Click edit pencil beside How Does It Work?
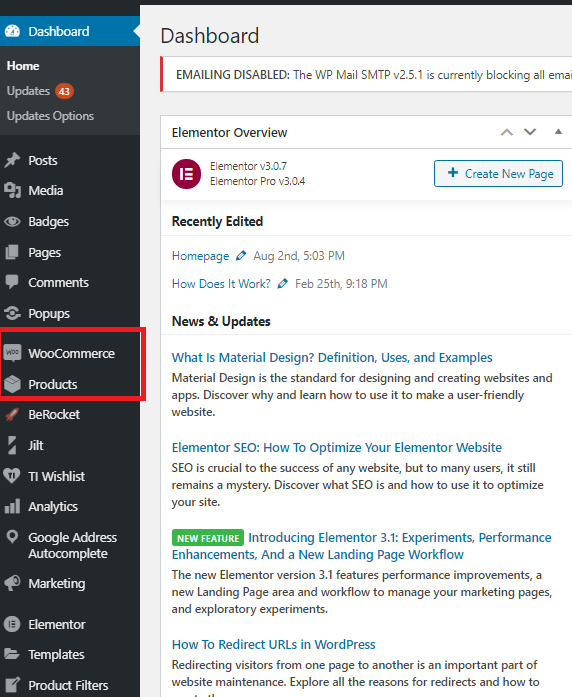 click(283, 284)
